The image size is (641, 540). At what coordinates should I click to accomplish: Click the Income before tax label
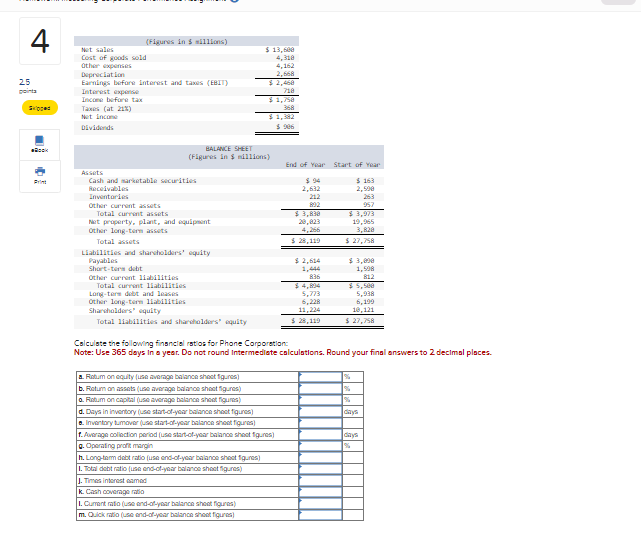coord(112,100)
